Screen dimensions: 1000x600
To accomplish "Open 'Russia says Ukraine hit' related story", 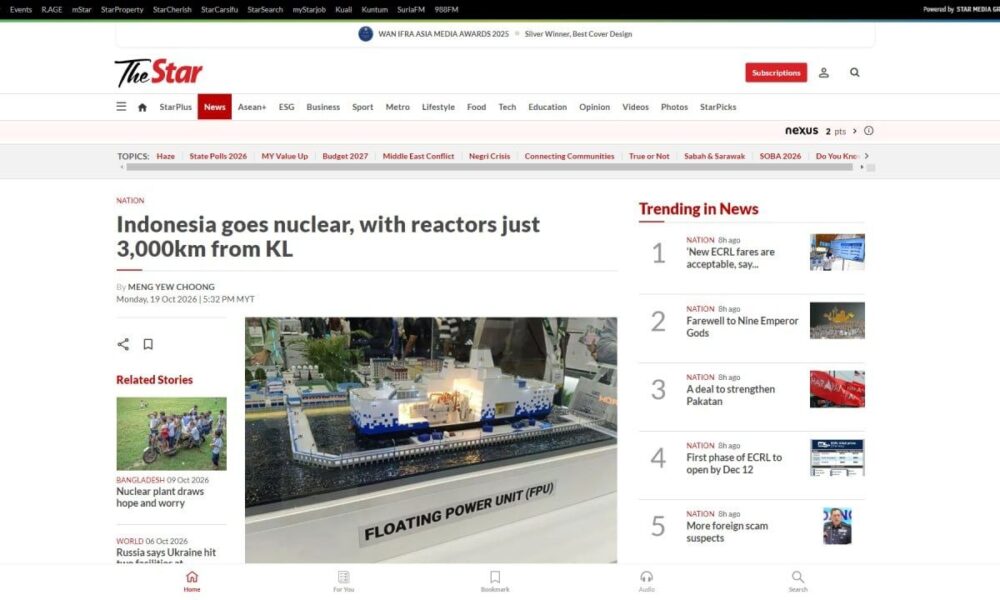I will (166, 555).
